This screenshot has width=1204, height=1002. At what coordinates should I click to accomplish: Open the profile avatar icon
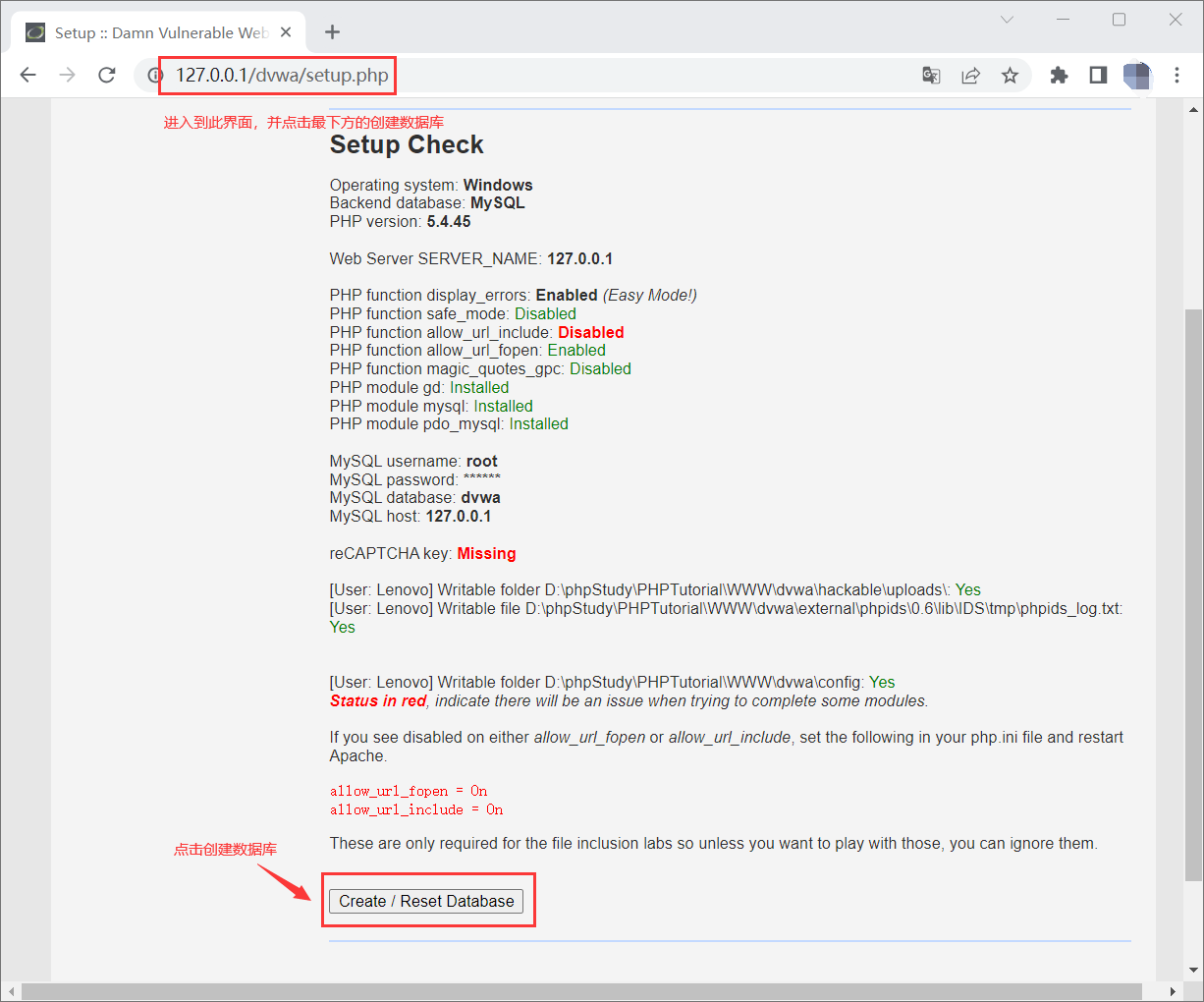(1137, 76)
